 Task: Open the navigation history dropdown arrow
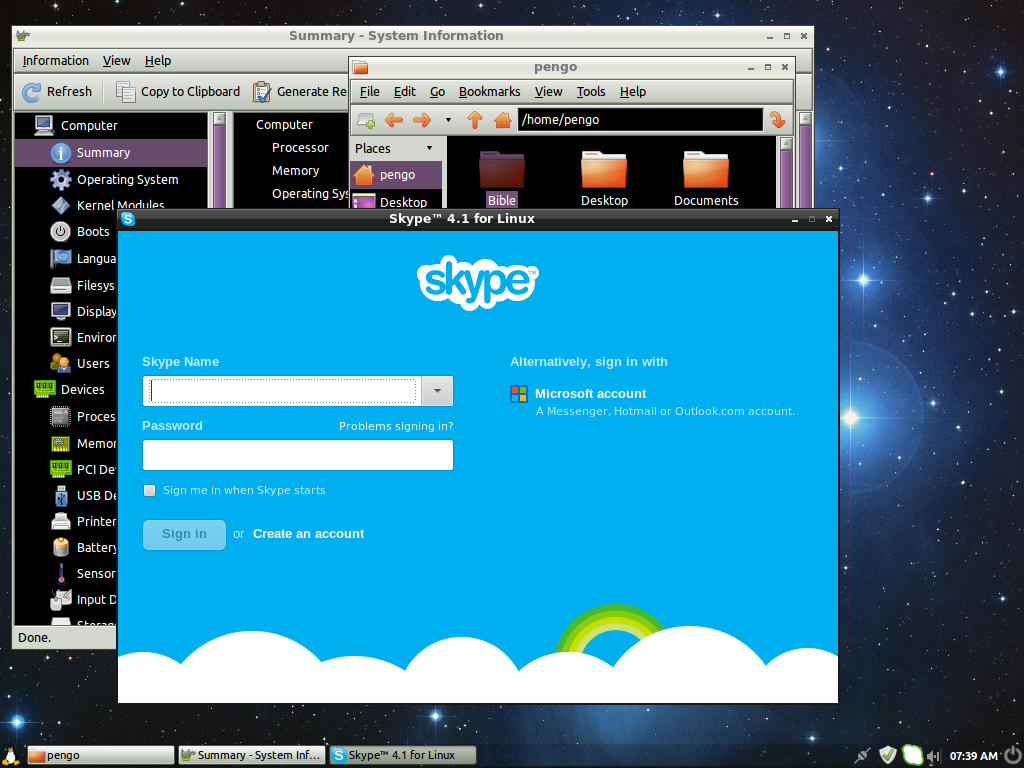point(448,120)
